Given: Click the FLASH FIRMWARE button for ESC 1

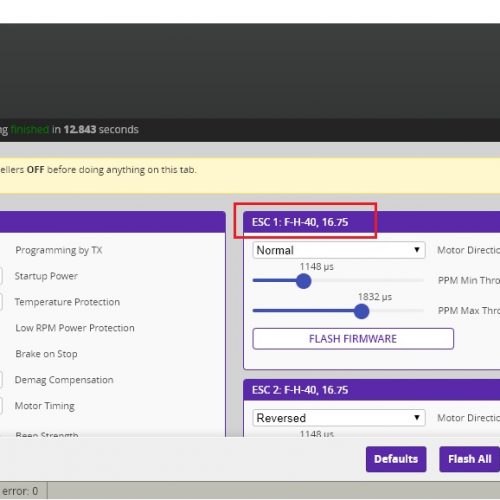Looking at the screenshot, I should pos(353,339).
